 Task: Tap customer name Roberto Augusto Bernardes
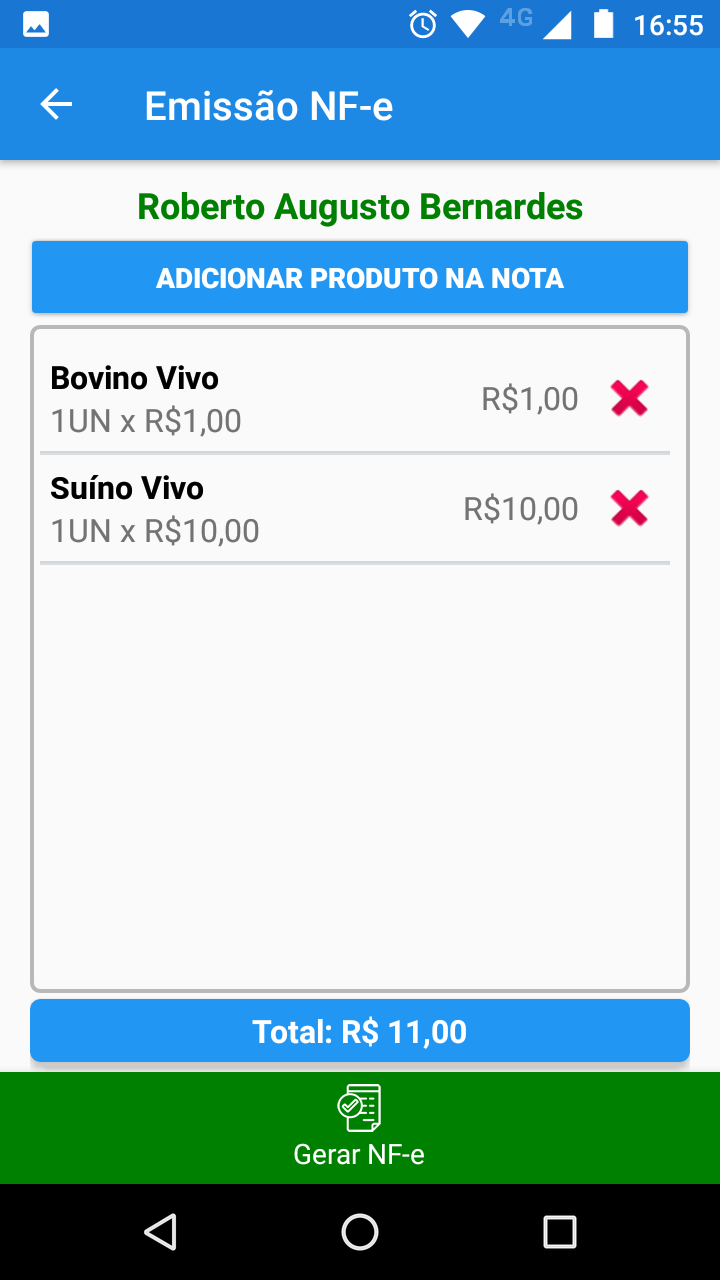(x=360, y=207)
